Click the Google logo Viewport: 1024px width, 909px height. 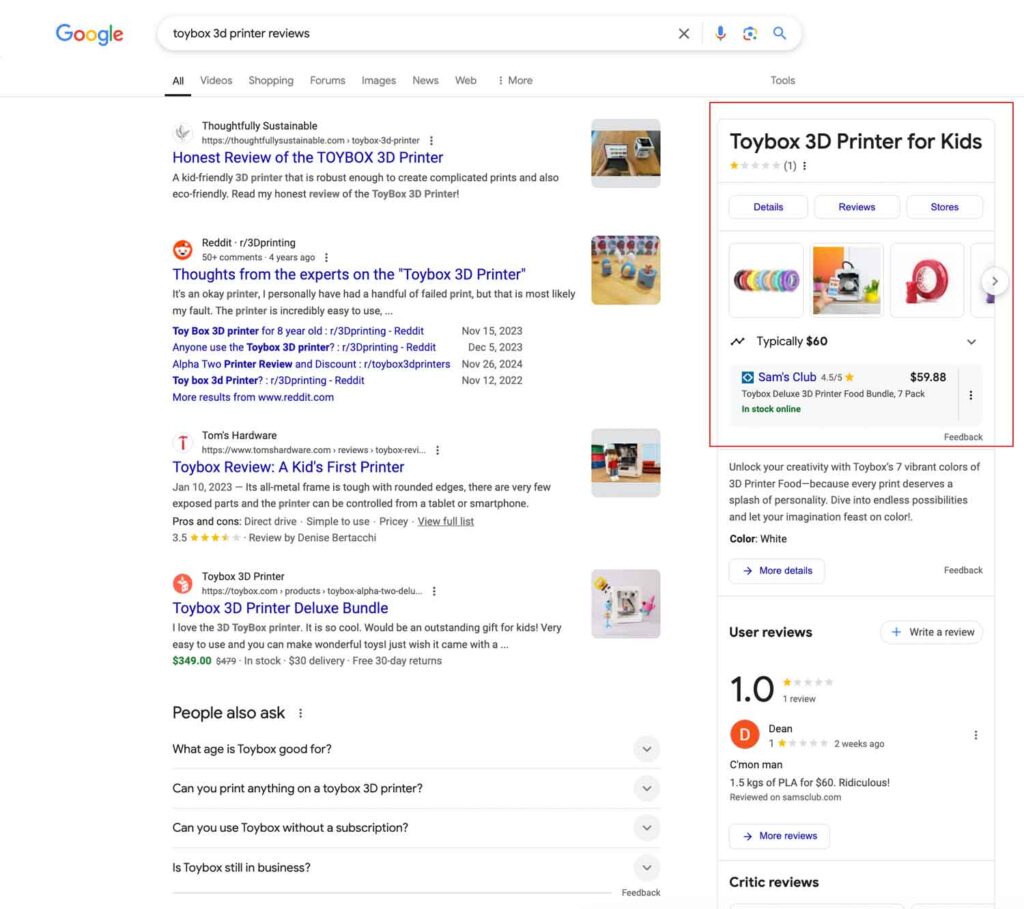click(x=89, y=34)
